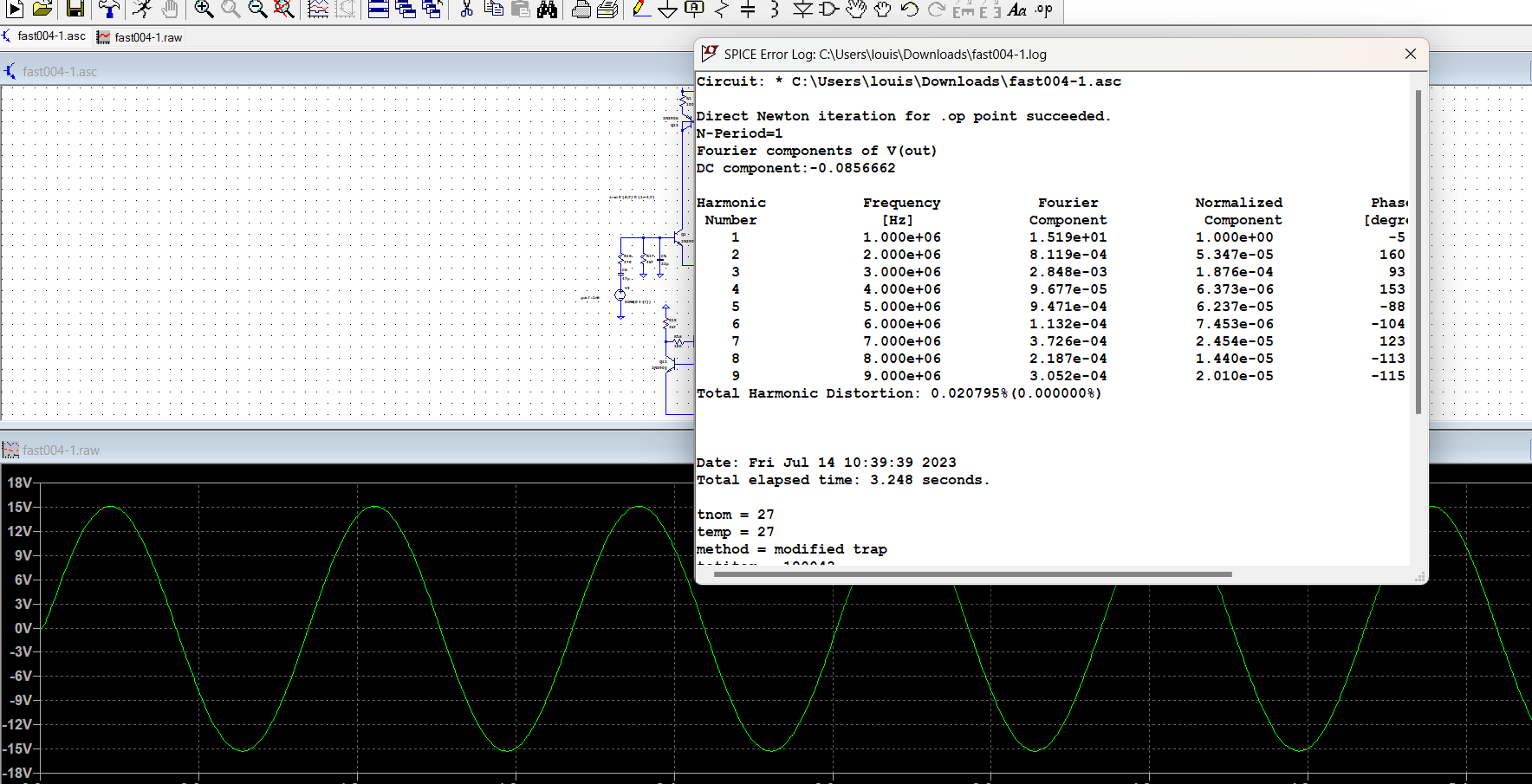This screenshot has height=784, width=1532.
Task: Run the simulation with the running man icon
Action: coord(143,9)
